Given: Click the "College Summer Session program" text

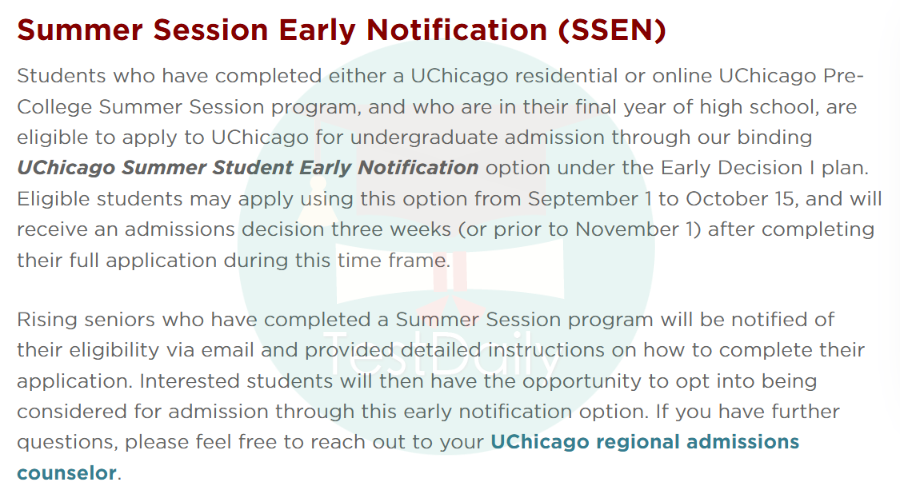Looking at the screenshot, I should coord(187,107).
